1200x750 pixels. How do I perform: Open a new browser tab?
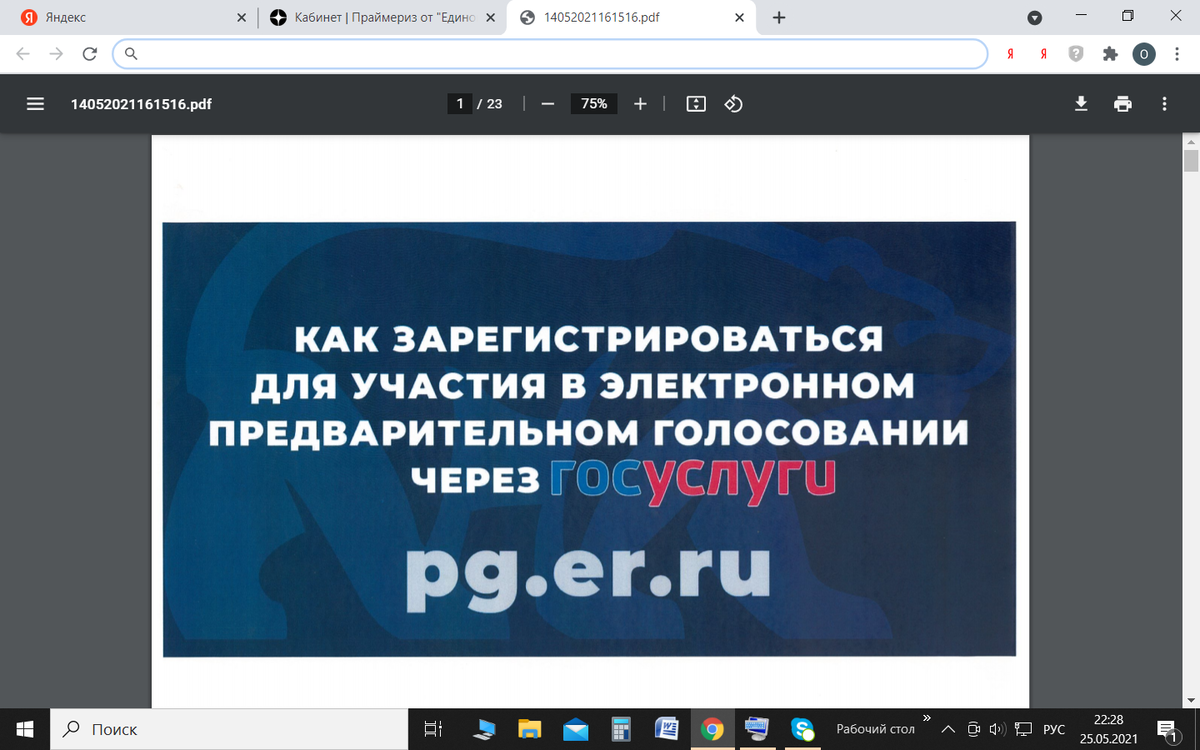click(x=779, y=17)
